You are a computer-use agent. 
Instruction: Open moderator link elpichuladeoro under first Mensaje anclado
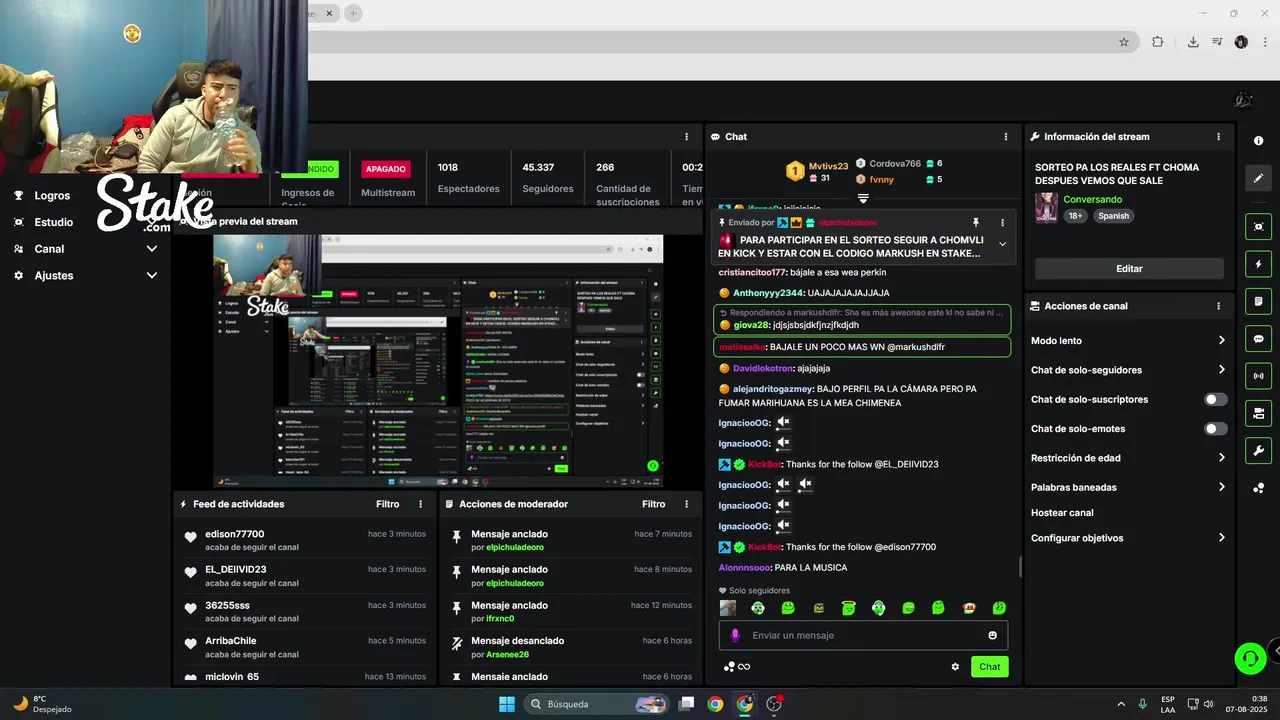[x=515, y=548]
